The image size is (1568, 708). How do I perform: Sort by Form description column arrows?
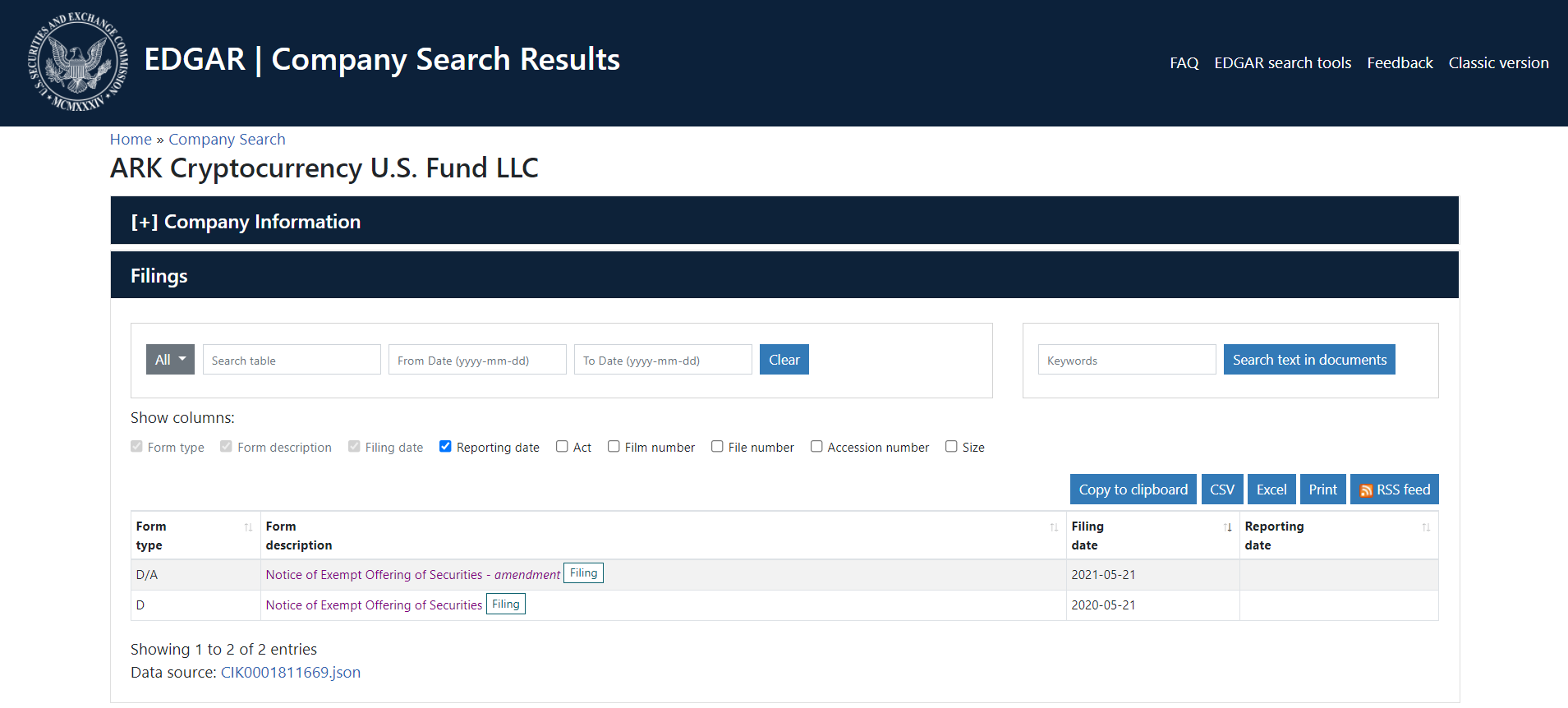tap(1054, 527)
